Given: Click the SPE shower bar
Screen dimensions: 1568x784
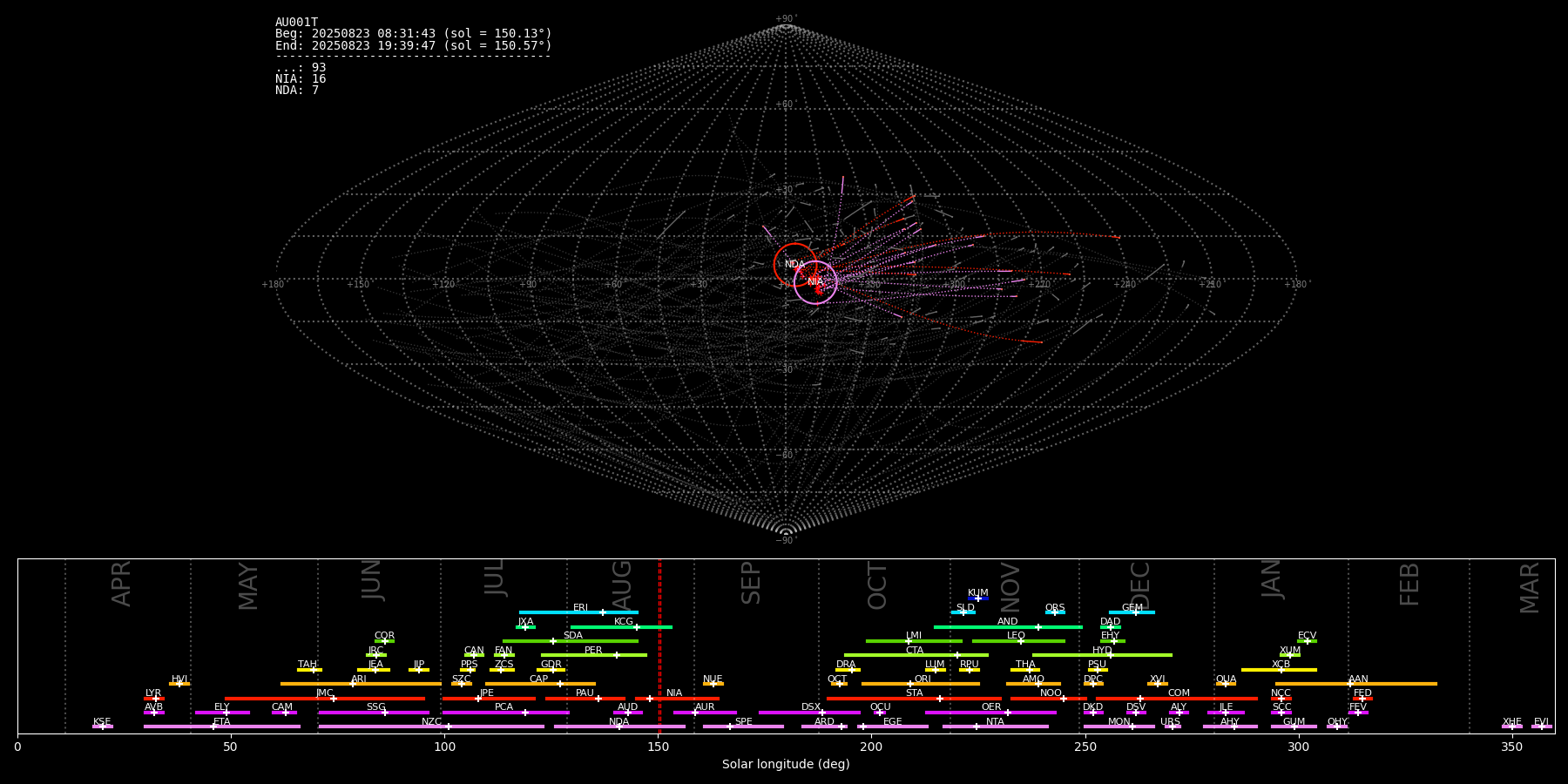Looking at the screenshot, I should click(x=743, y=727).
